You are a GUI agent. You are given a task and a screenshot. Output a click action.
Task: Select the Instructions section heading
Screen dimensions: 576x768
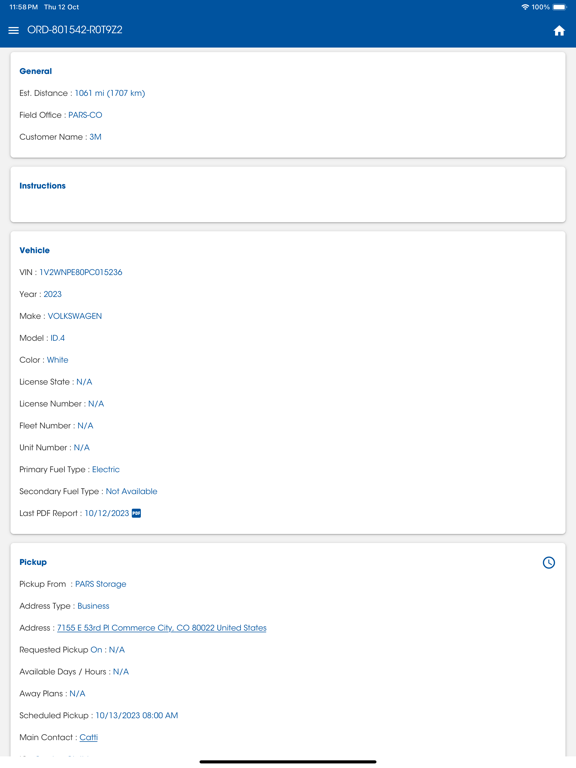pos(43,186)
